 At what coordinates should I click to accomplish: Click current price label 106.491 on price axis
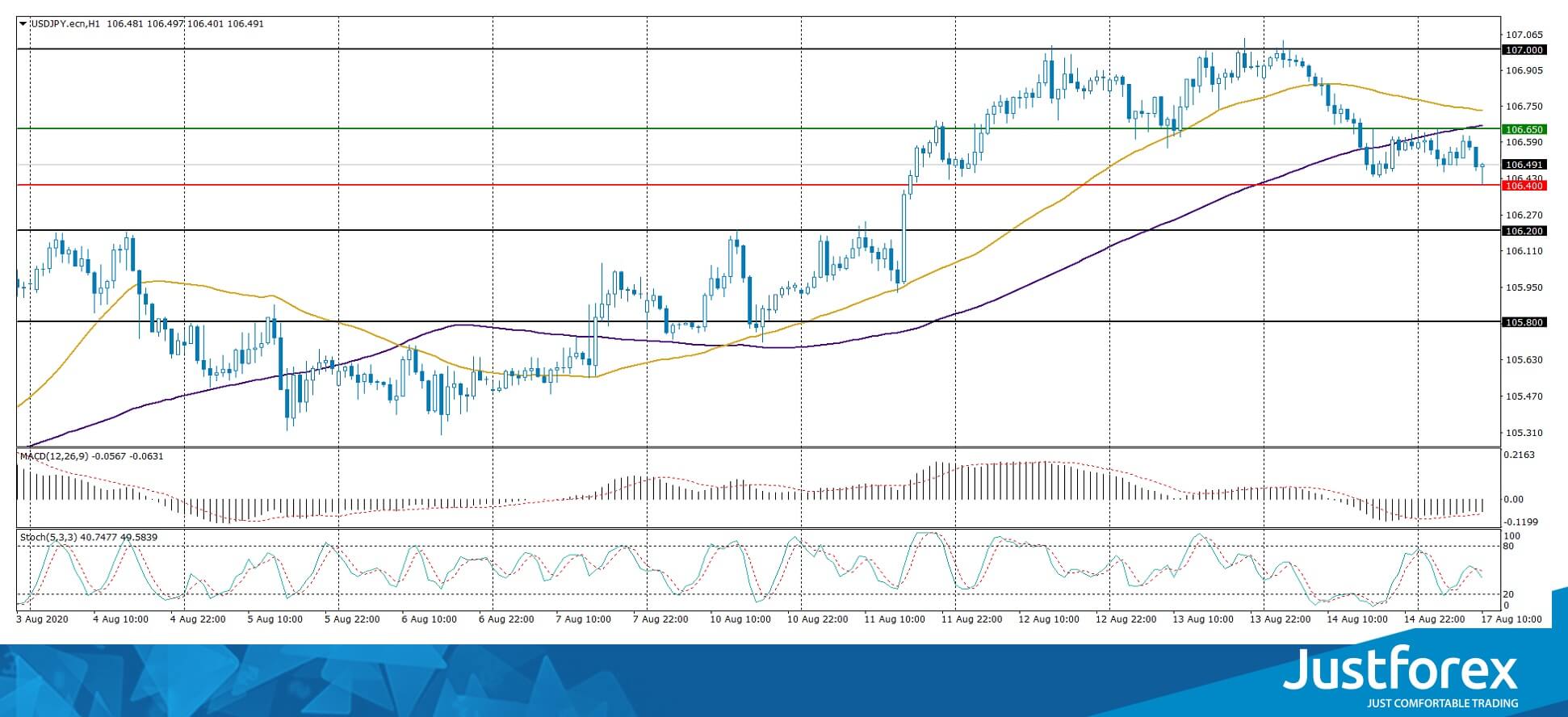click(1524, 165)
